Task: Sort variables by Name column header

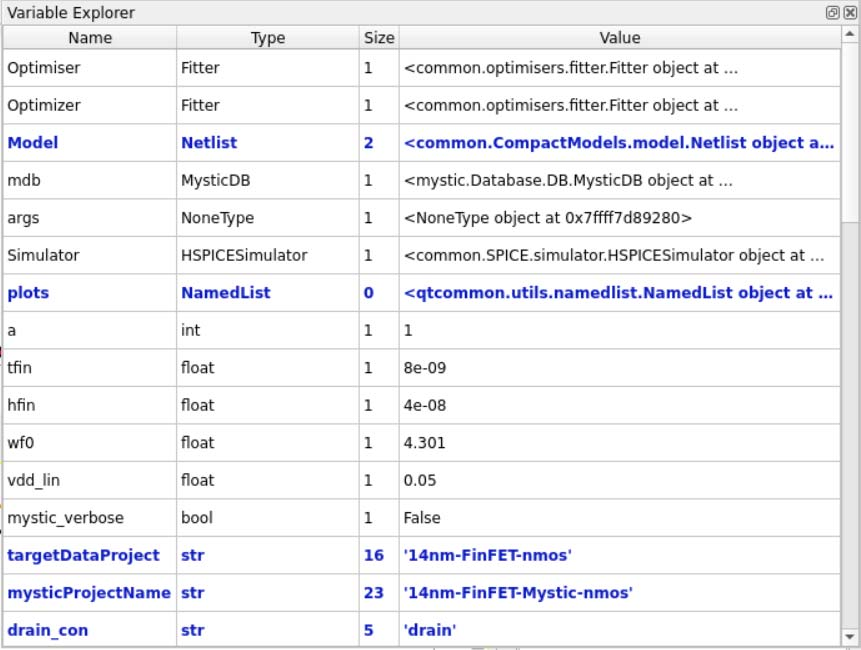Action: click(90, 38)
